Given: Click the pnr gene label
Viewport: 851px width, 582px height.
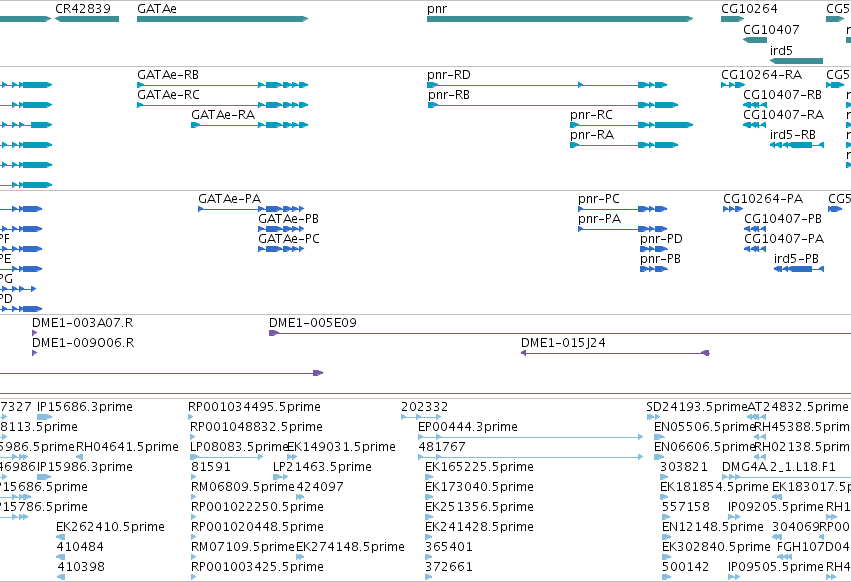Looking at the screenshot, I should tap(437, 9).
